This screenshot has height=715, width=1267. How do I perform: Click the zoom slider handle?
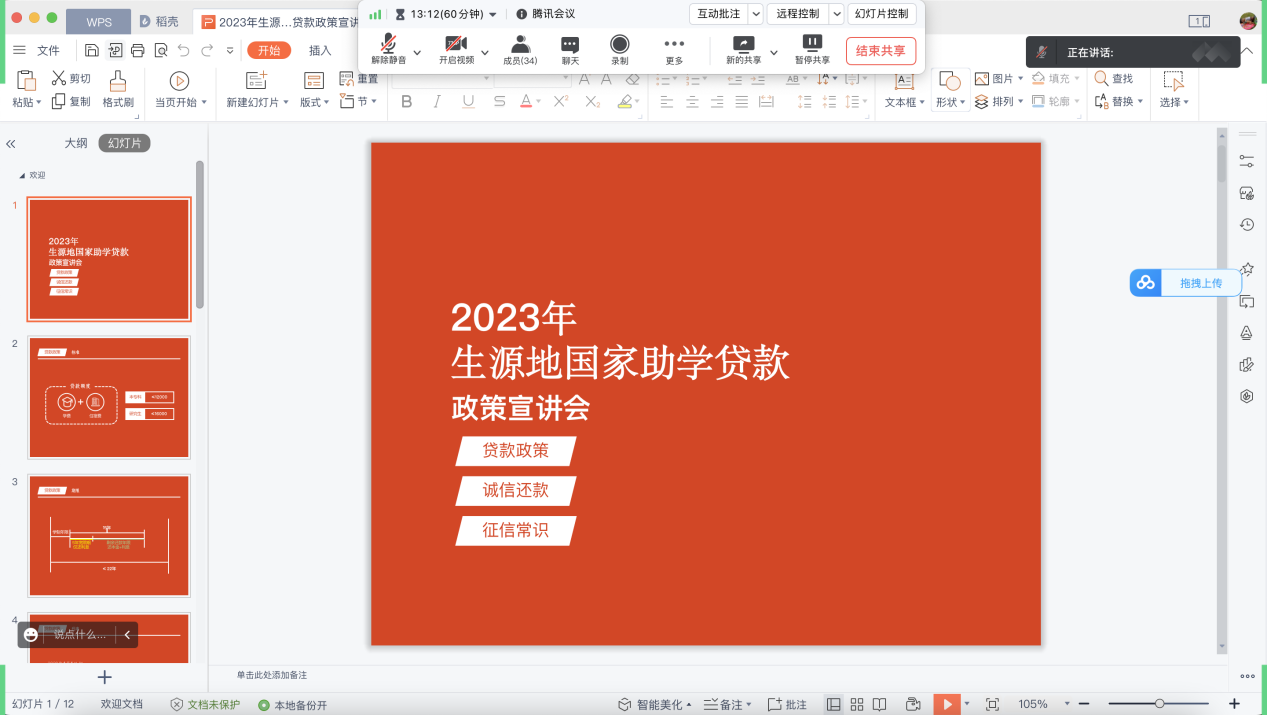(x=1159, y=704)
